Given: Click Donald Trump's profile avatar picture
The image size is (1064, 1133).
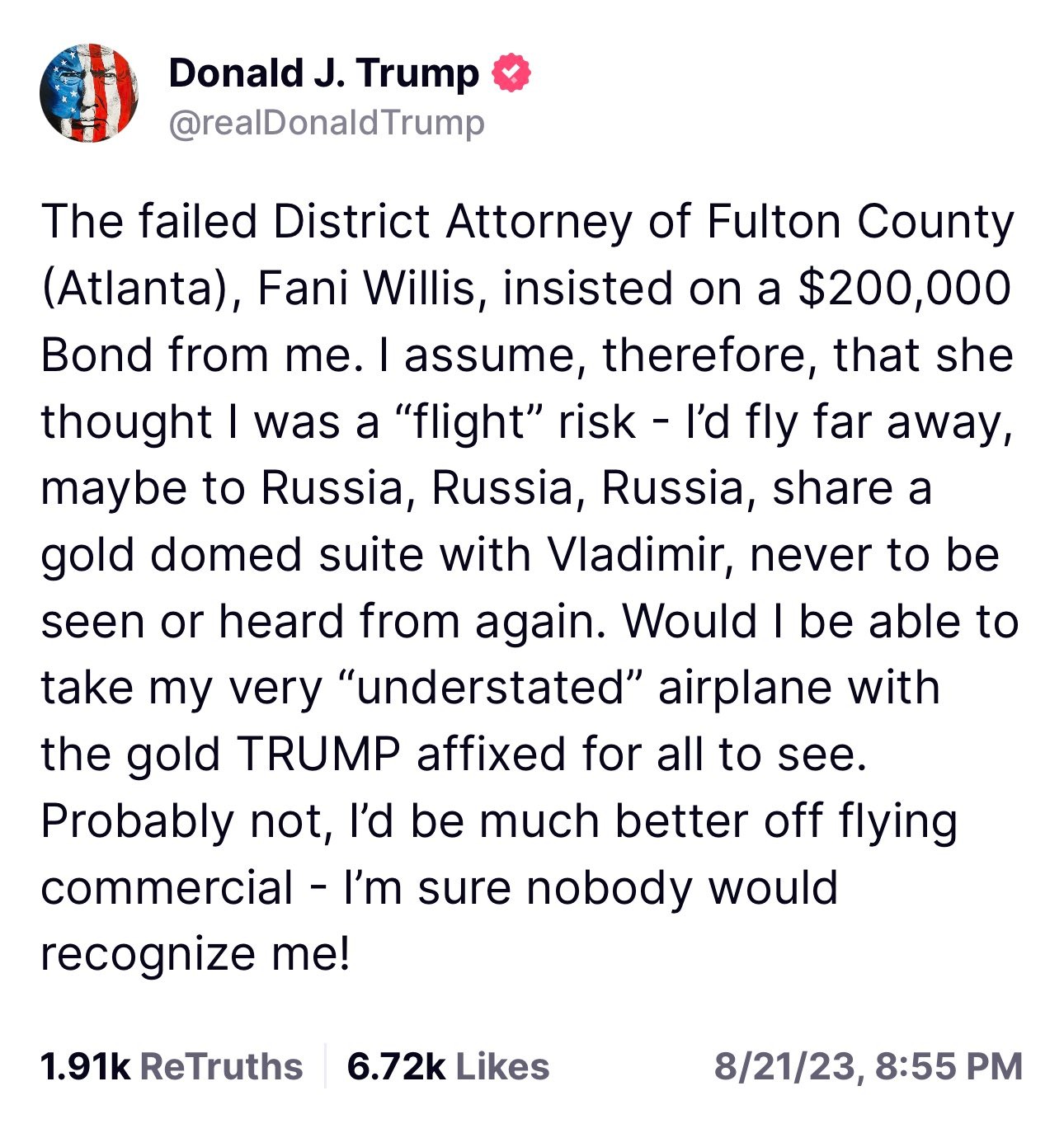Looking at the screenshot, I should pyautogui.click(x=89, y=94).
